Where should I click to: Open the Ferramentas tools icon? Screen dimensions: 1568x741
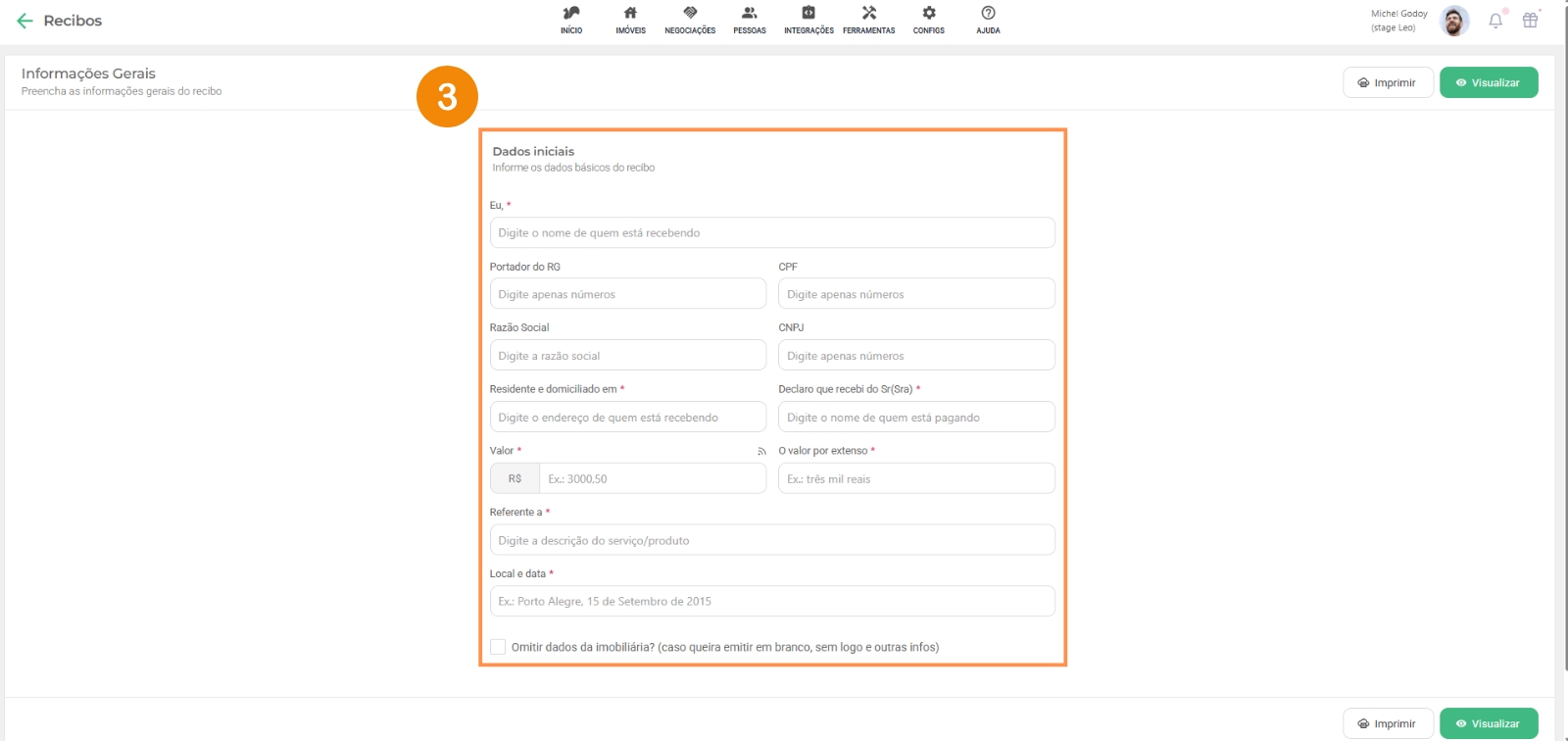[x=868, y=14]
